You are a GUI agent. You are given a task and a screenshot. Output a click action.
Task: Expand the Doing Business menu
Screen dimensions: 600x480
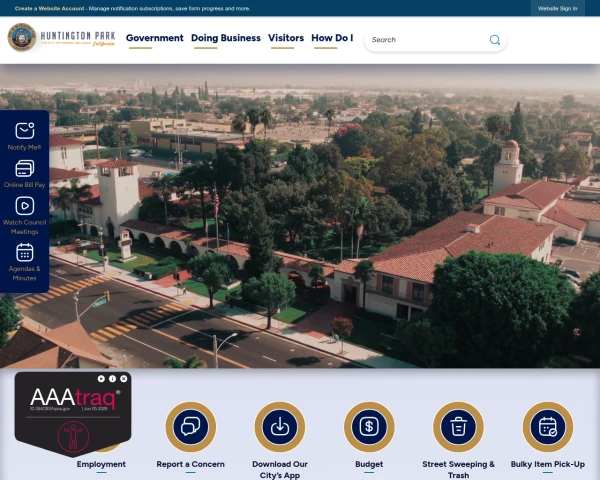point(226,38)
